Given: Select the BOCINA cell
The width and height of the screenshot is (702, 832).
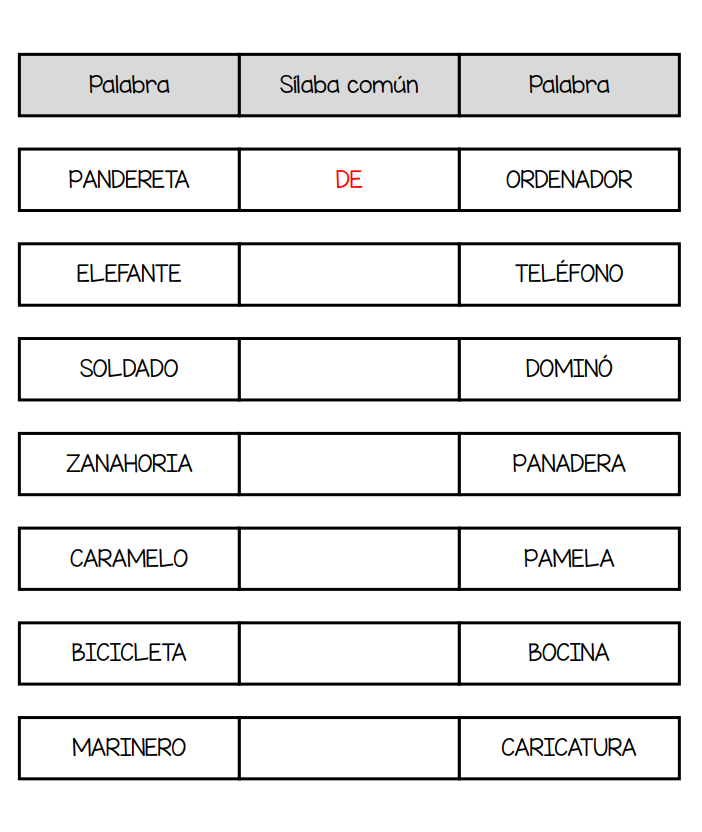Looking at the screenshot, I should point(569,653).
